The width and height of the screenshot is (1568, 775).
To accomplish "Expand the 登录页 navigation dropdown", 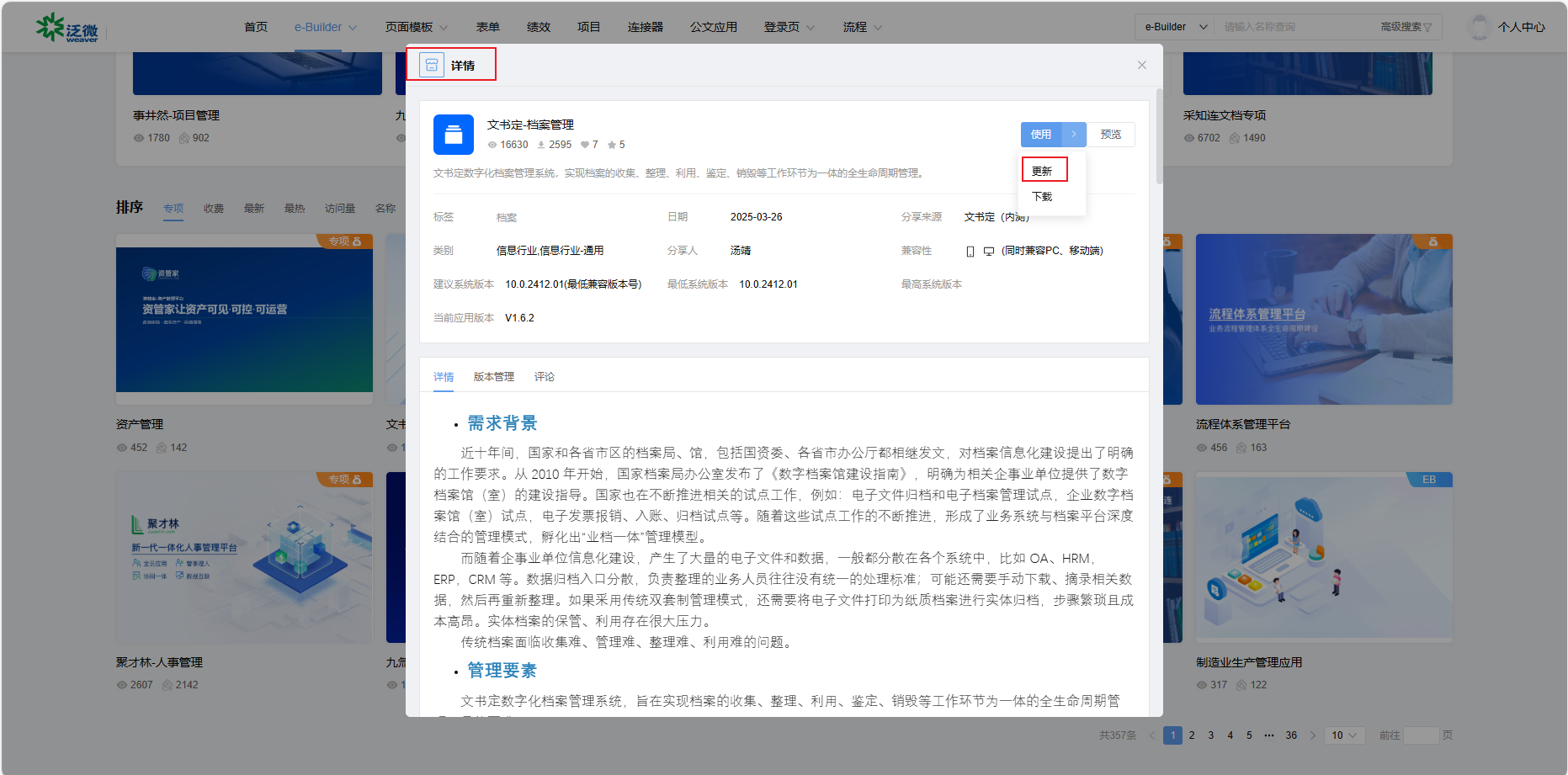I will (x=789, y=27).
